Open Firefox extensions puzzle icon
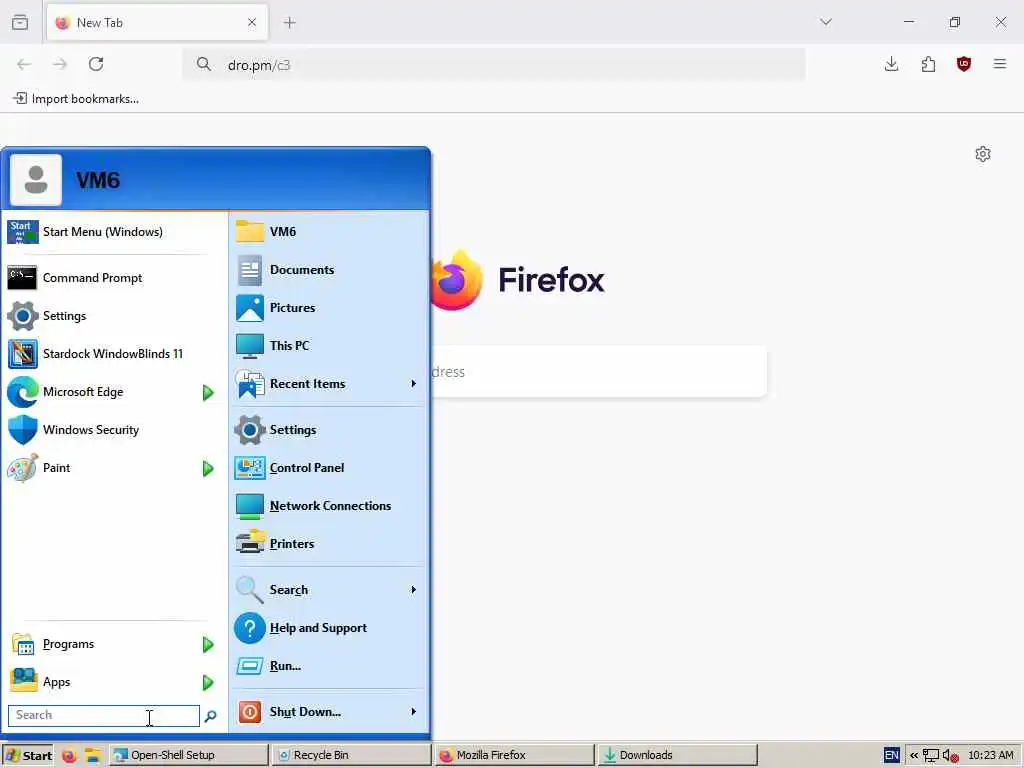 (928, 64)
